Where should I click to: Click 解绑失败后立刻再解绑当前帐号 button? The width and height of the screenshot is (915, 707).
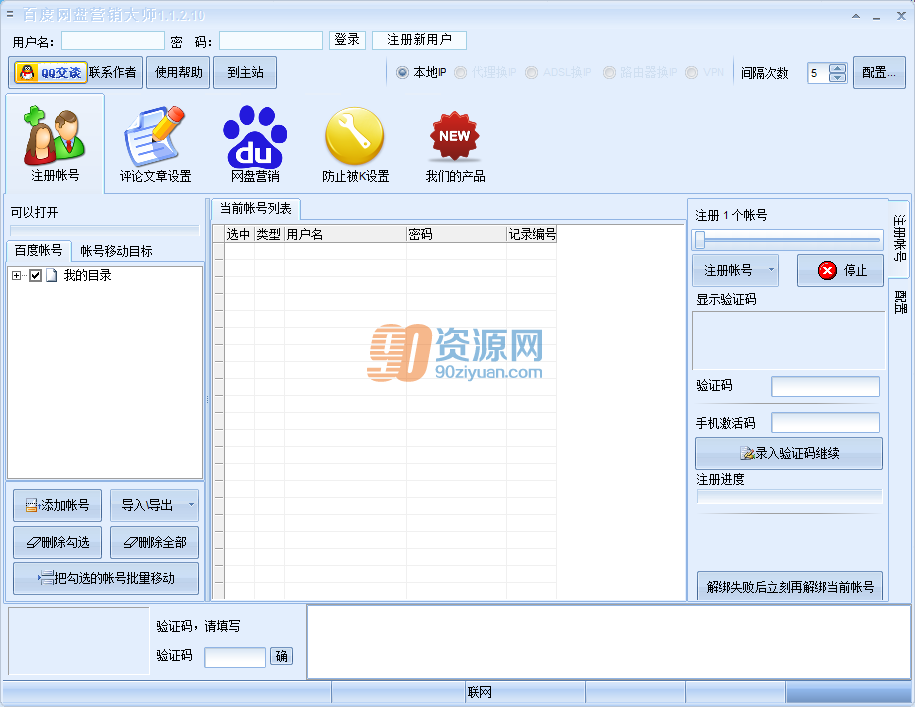(x=790, y=587)
